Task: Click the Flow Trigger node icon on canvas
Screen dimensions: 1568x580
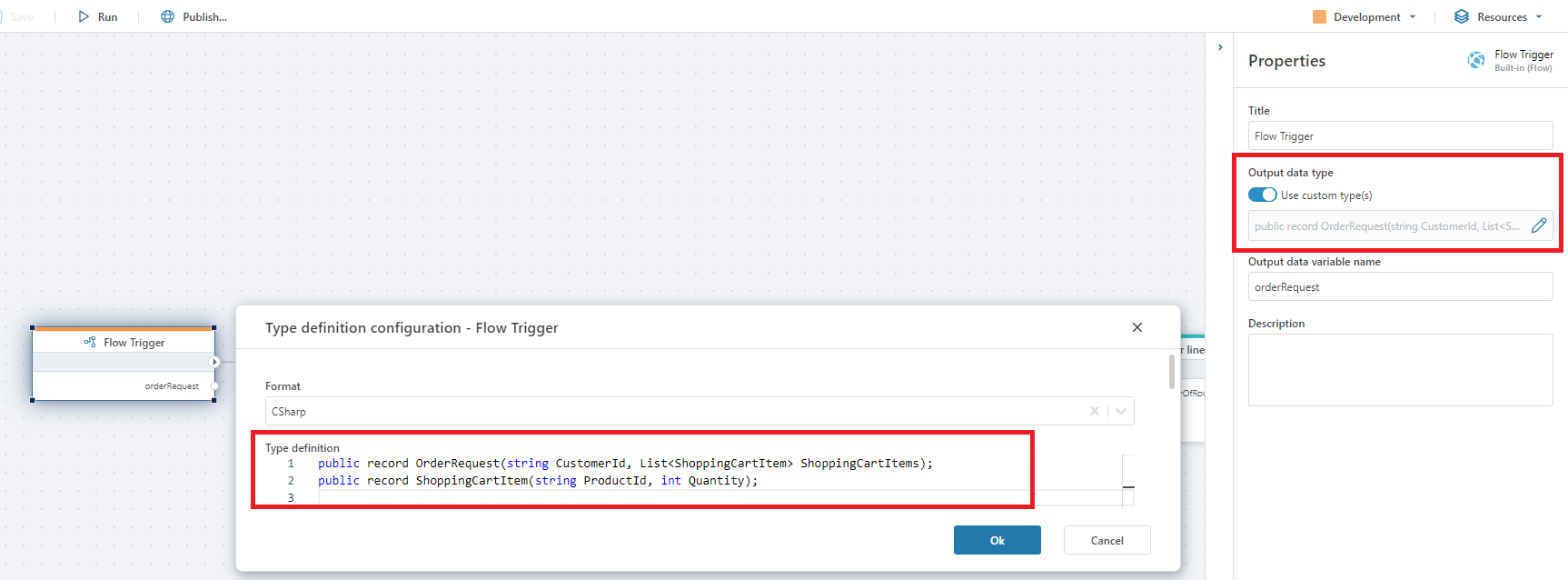Action: tap(90, 343)
